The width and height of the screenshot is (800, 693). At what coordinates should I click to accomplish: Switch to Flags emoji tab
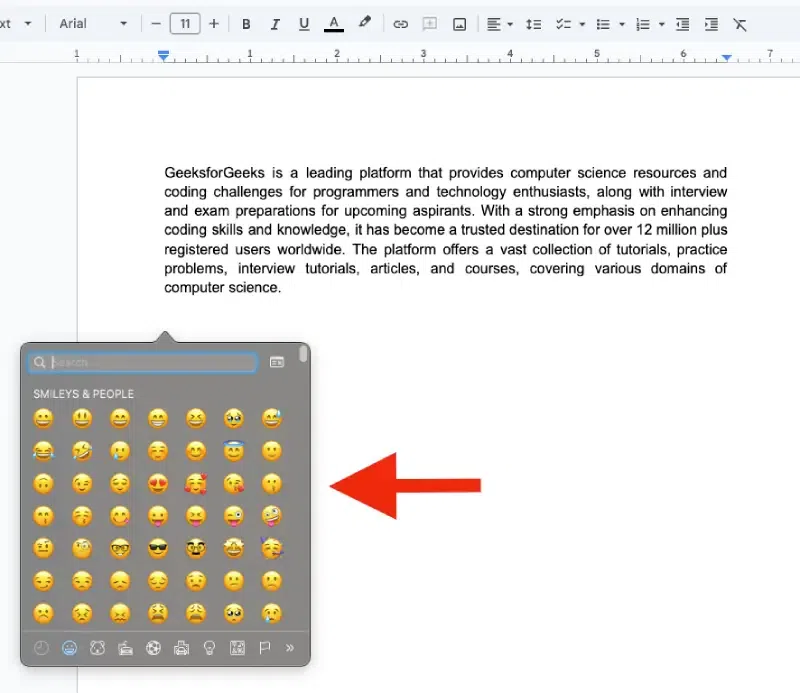click(x=264, y=648)
